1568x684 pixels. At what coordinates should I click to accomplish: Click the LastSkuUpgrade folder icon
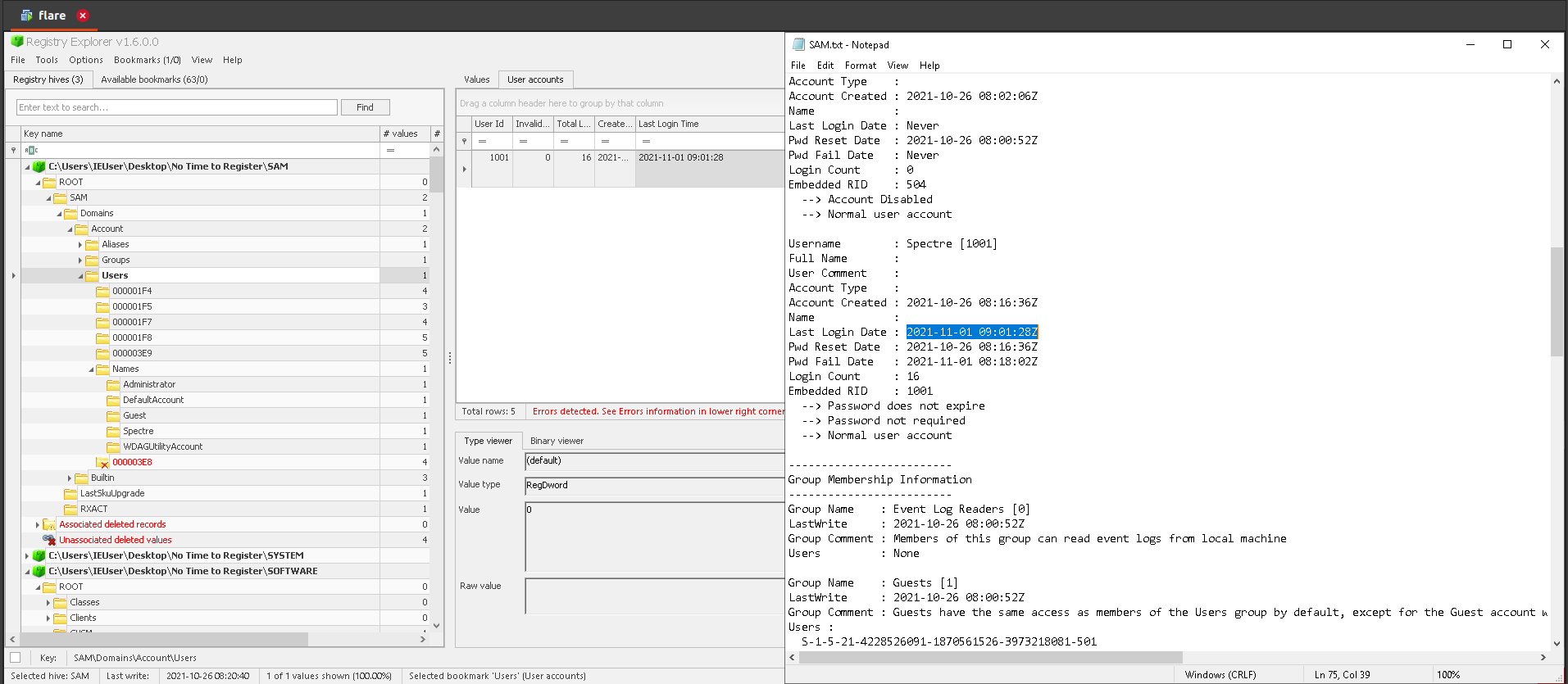[70, 493]
